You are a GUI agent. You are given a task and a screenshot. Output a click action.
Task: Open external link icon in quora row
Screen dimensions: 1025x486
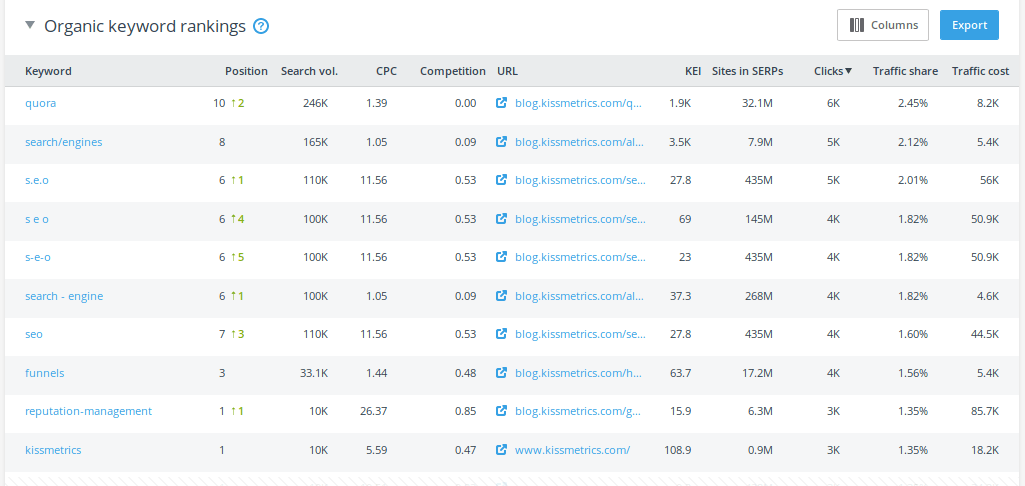pyautogui.click(x=502, y=103)
